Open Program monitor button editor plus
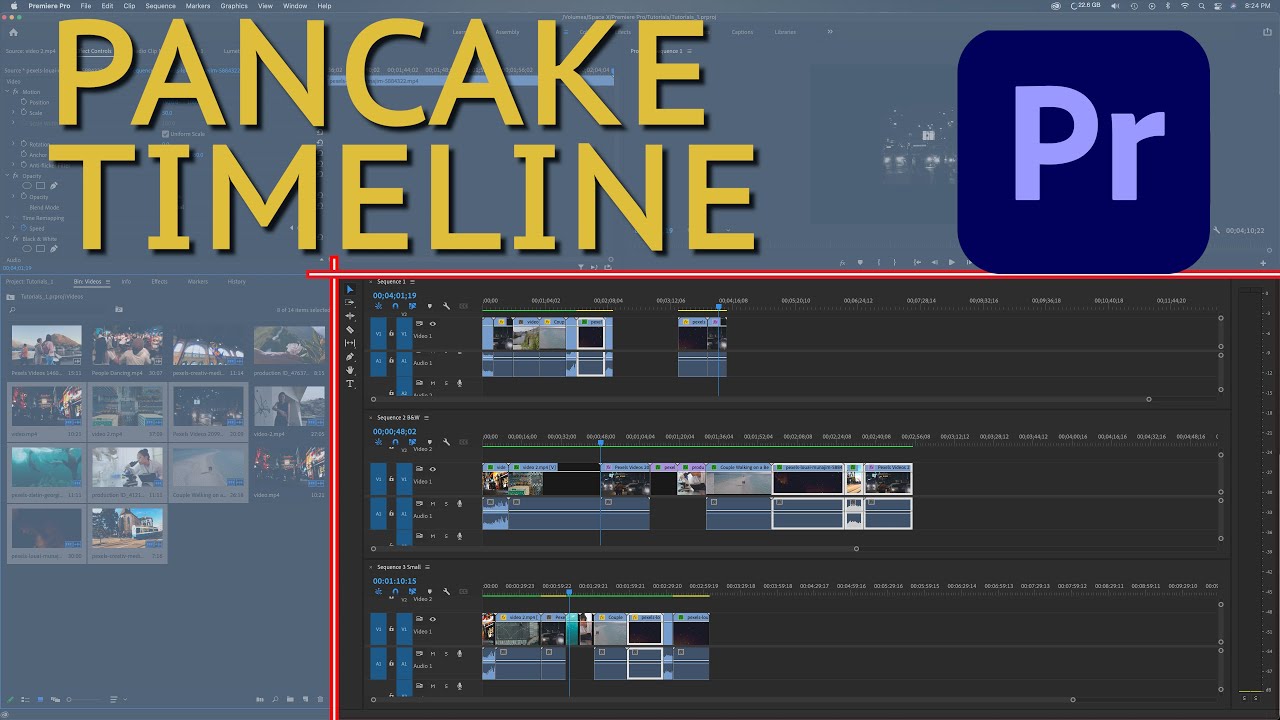This screenshot has height=720, width=1280. [x=1263, y=262]
